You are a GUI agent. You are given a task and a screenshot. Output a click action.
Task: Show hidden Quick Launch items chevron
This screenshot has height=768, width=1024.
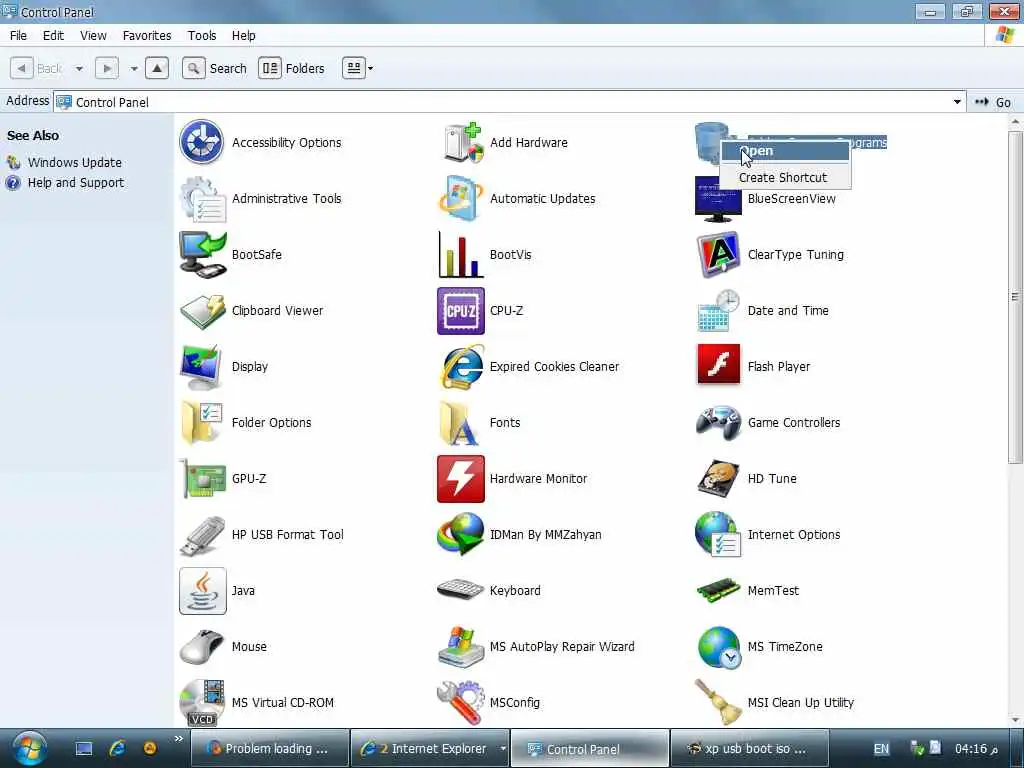tap(178, 739)
